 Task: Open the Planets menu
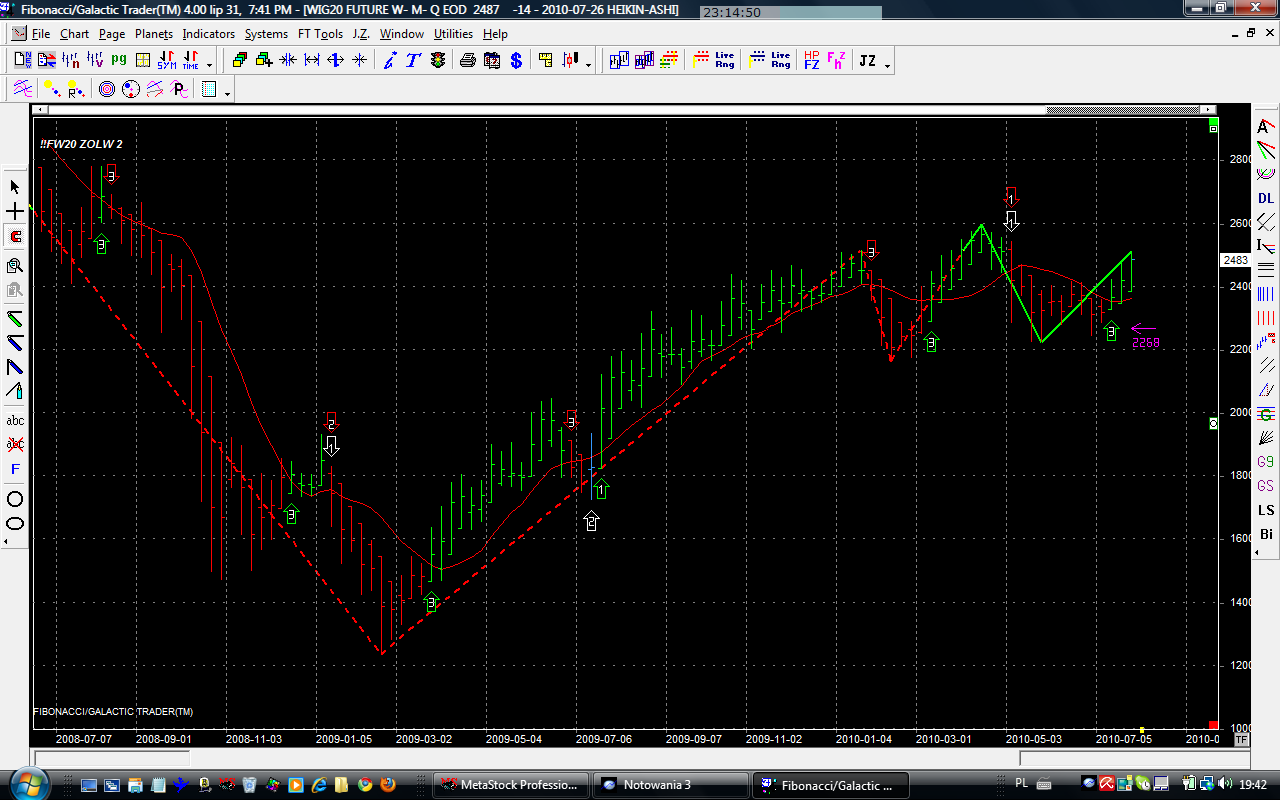tap(154, 34)
